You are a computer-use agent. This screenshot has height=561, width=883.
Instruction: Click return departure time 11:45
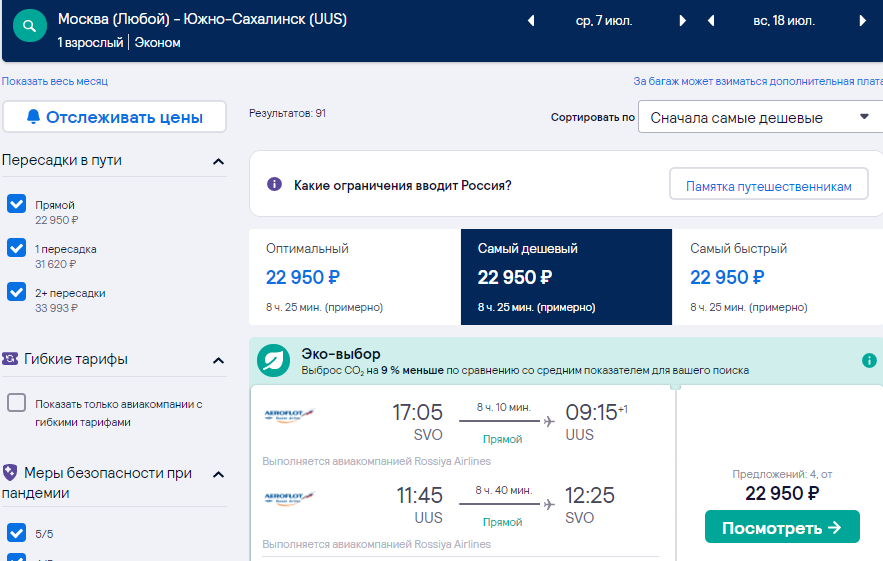pyautogui.click(x=420, y=496)
